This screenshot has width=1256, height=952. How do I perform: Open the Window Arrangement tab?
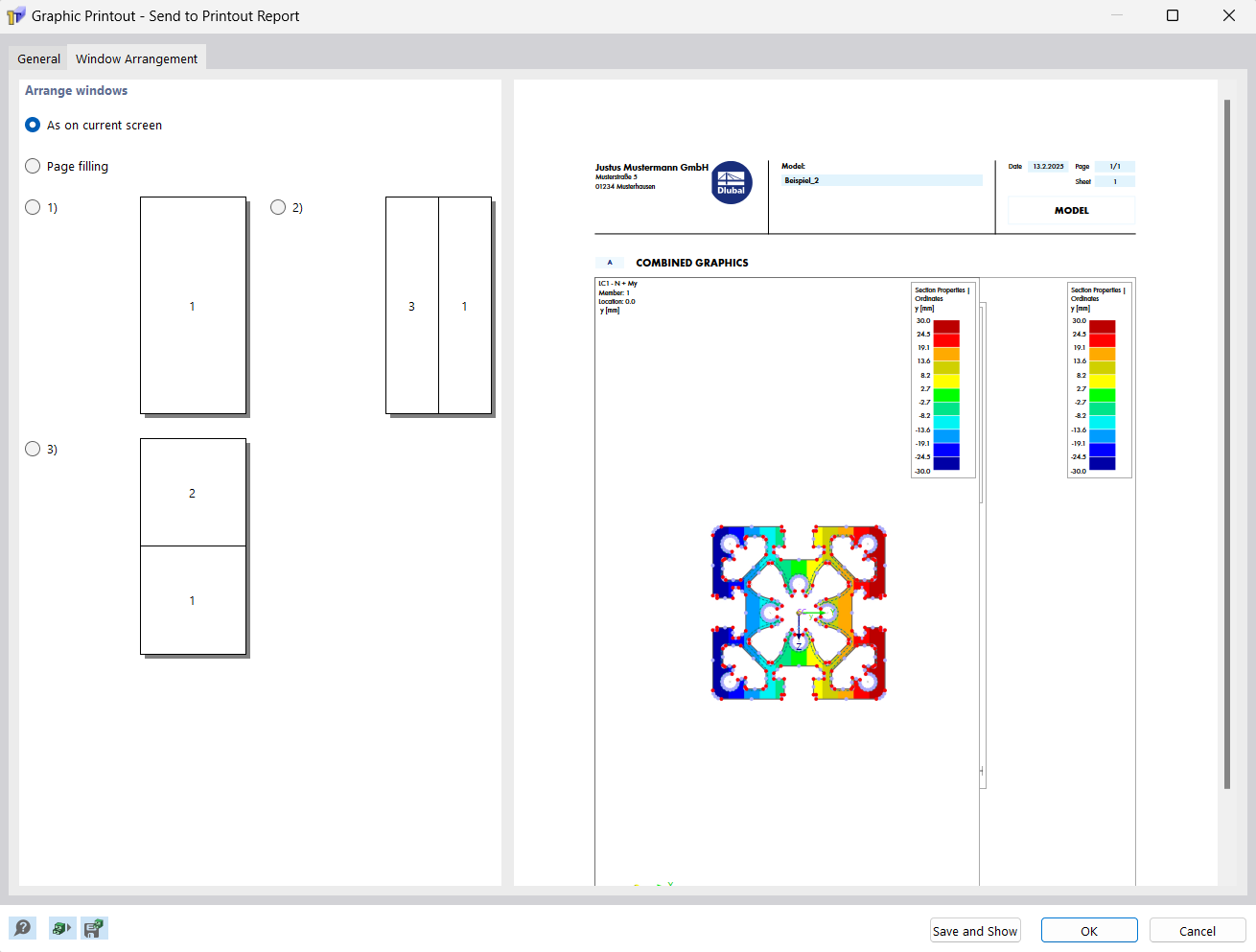pos(136,58)
